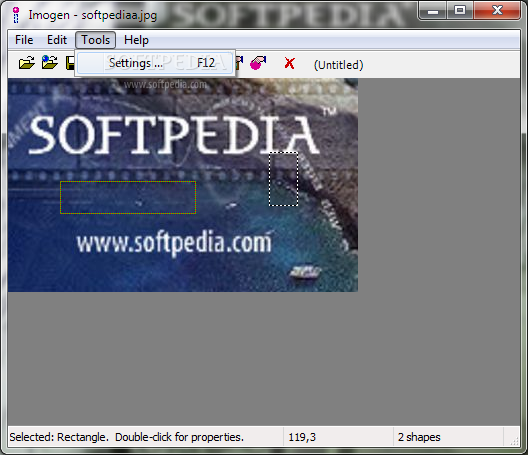
Task: Click the open-from-web folder icon with globe
Action: coord(50,62)
